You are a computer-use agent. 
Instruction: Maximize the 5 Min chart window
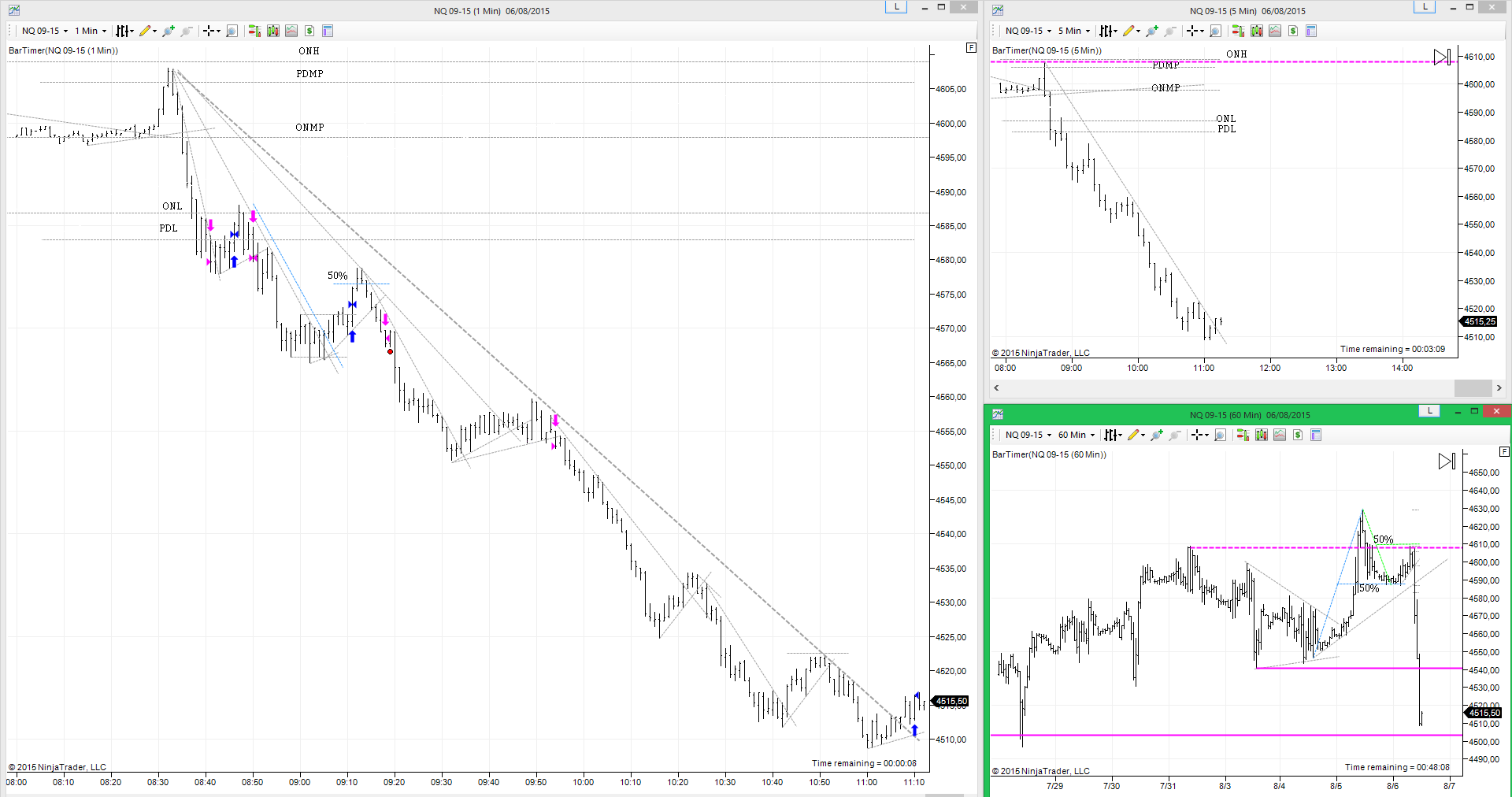pos(1469,6)
